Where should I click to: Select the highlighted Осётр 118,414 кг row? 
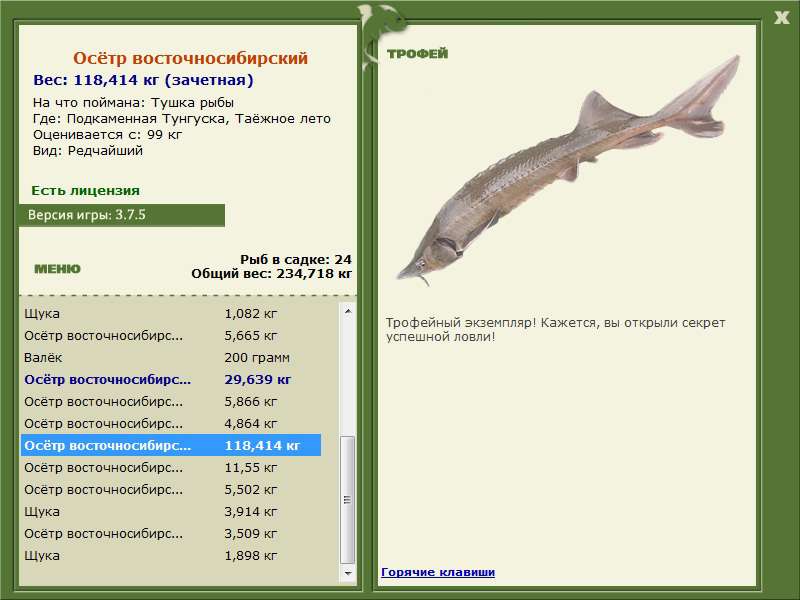click(171, 445)
